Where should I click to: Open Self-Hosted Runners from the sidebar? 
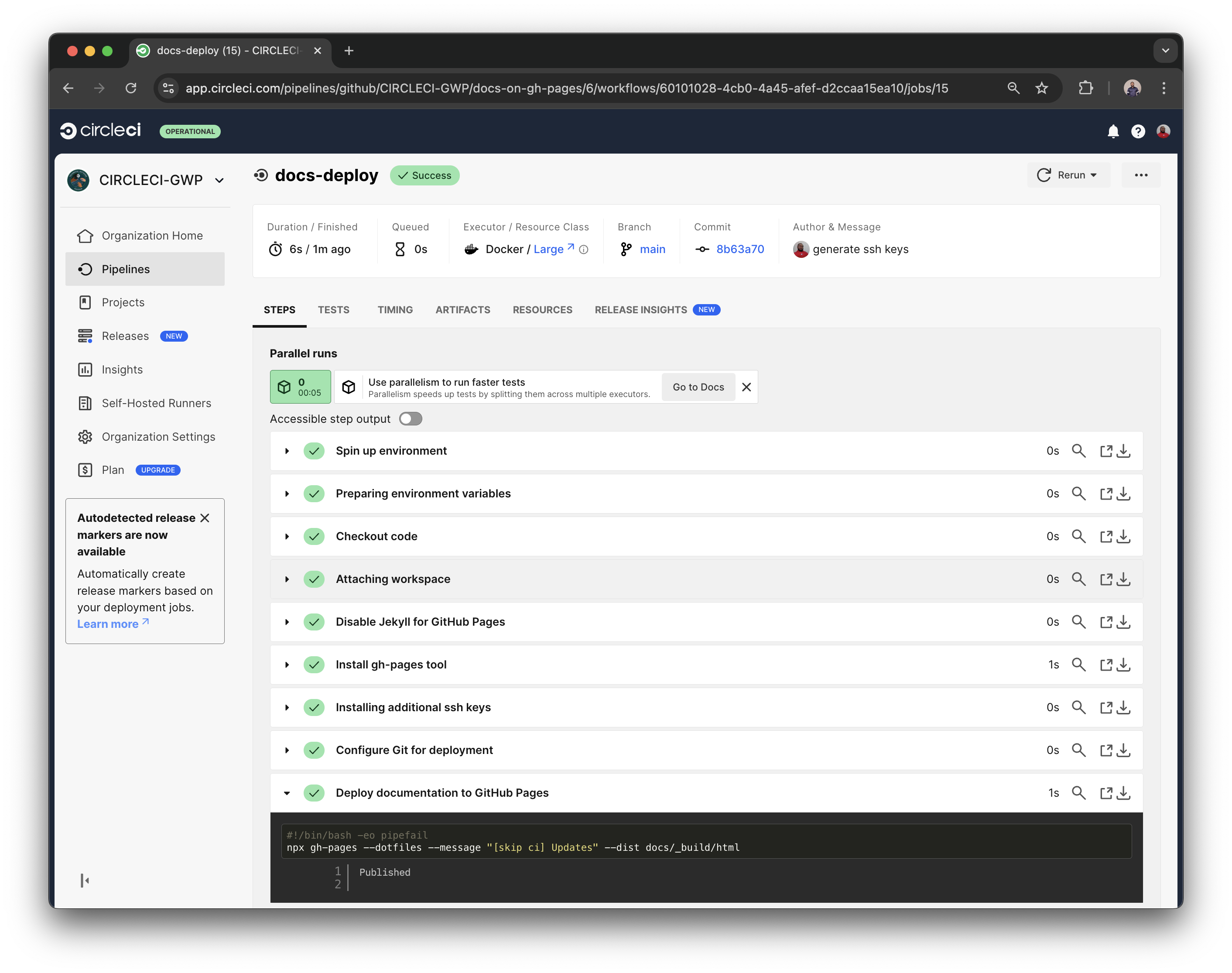[156, 403]
